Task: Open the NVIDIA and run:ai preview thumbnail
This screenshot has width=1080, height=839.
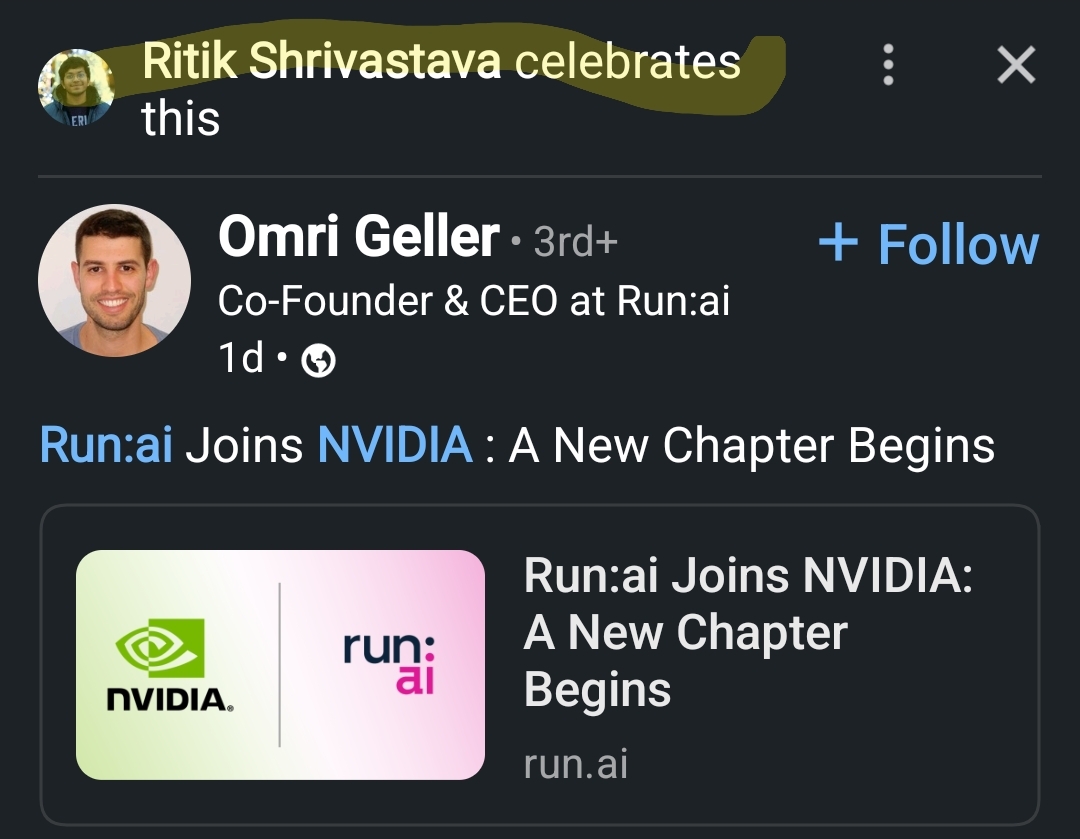Action: [280, 664]
